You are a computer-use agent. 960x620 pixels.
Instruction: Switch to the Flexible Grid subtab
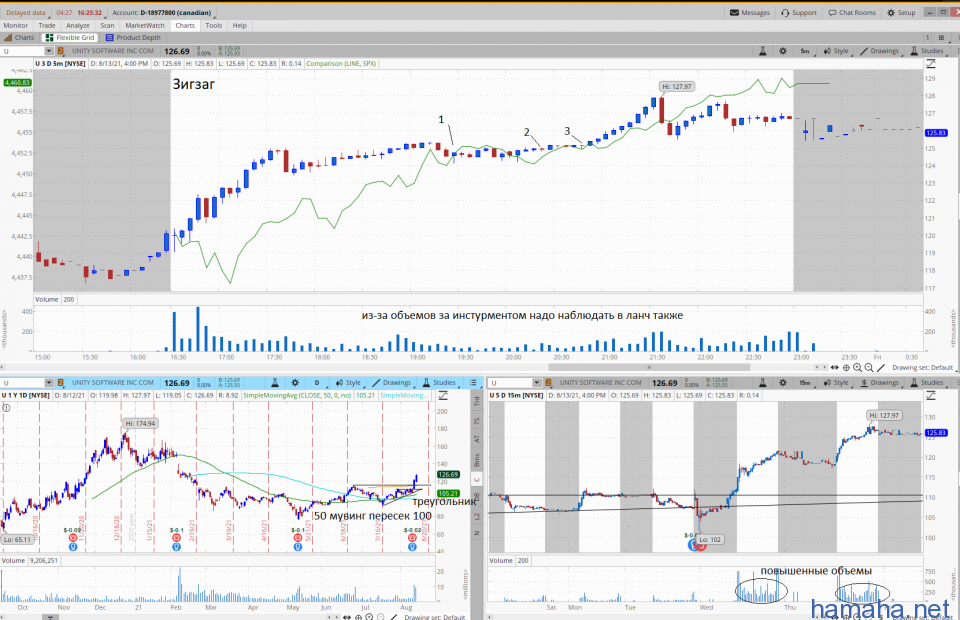tap(70, 38)
